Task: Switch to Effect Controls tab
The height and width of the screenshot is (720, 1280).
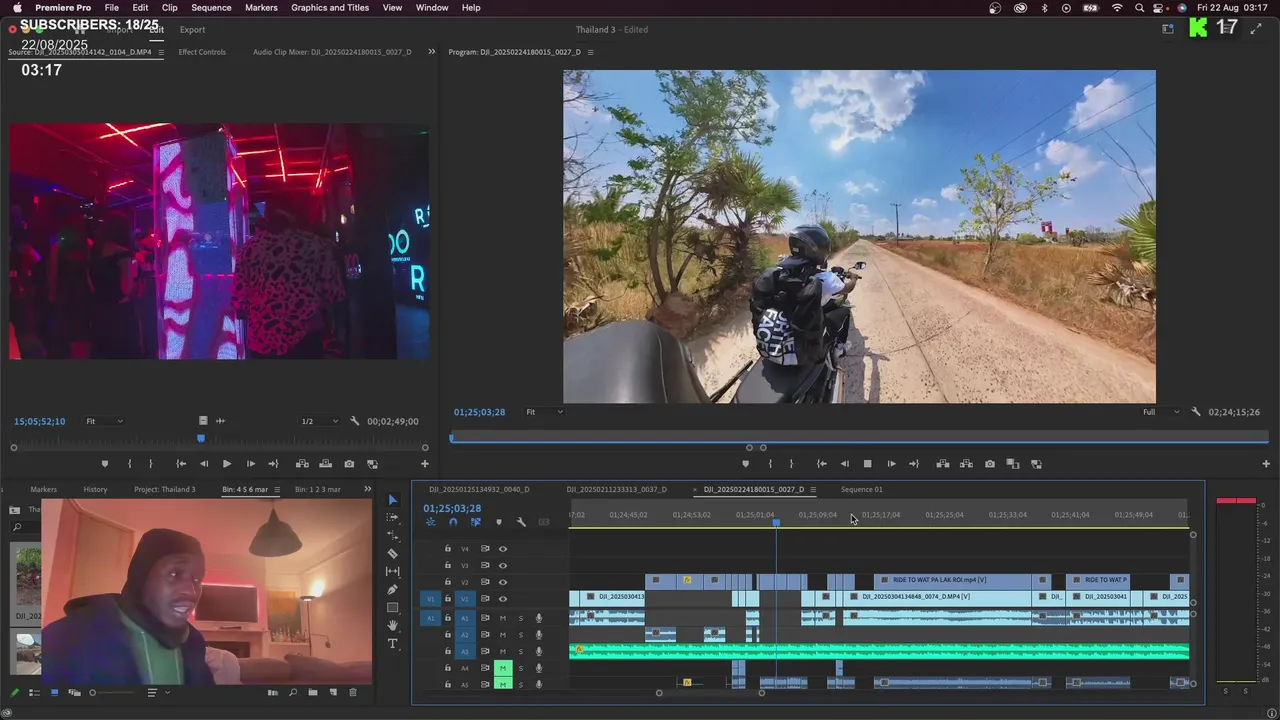Action: click(202, 51)
